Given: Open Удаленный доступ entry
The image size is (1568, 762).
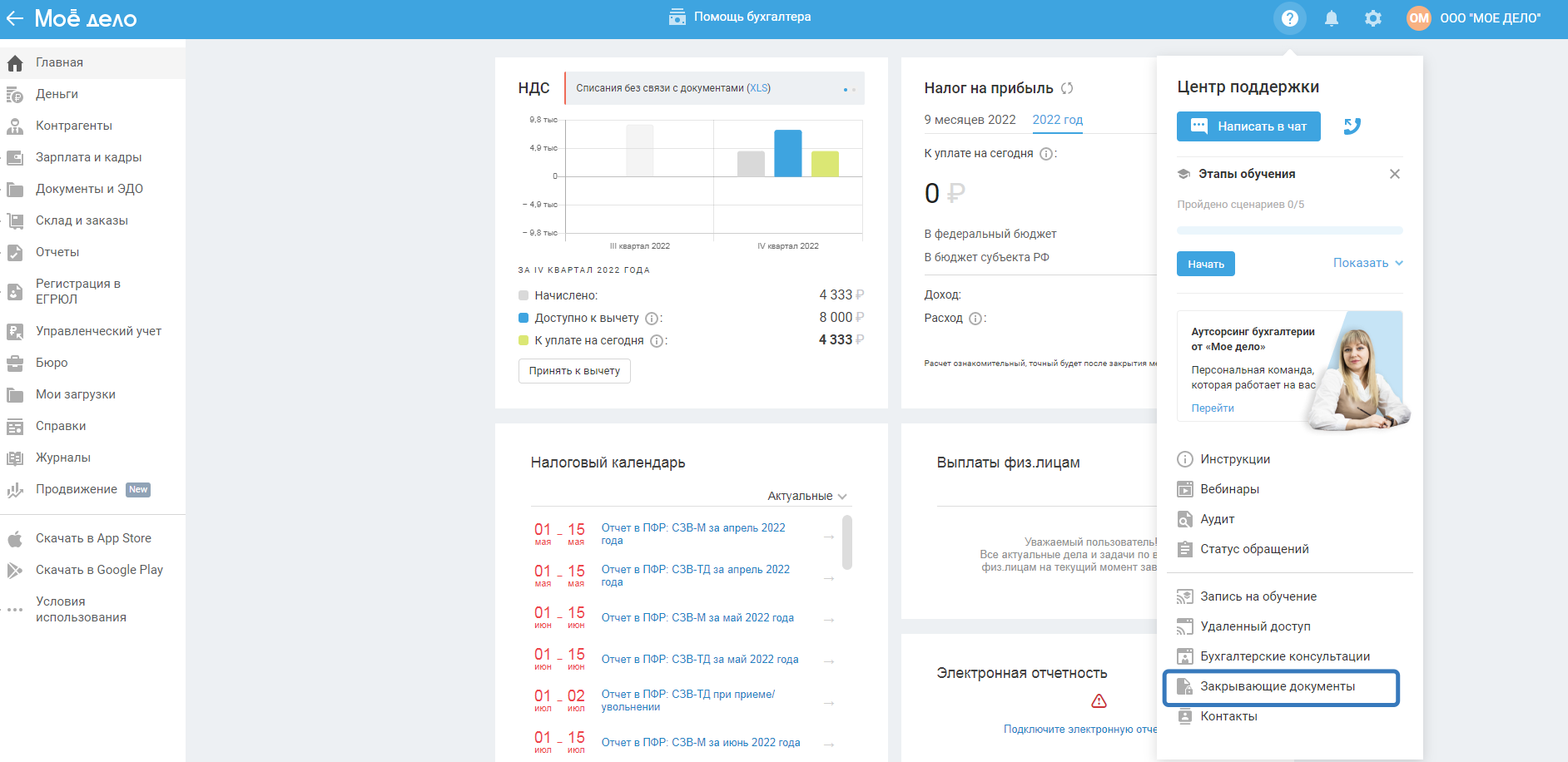Looking at the screenshot, I should [x=1255, y=626].
